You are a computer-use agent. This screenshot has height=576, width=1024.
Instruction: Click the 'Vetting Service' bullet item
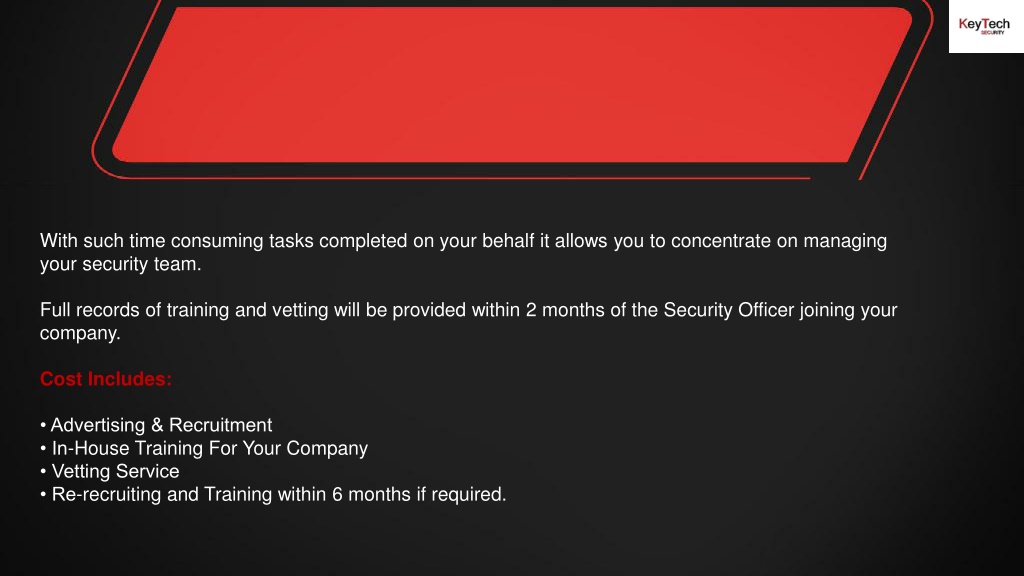point(110,472)
